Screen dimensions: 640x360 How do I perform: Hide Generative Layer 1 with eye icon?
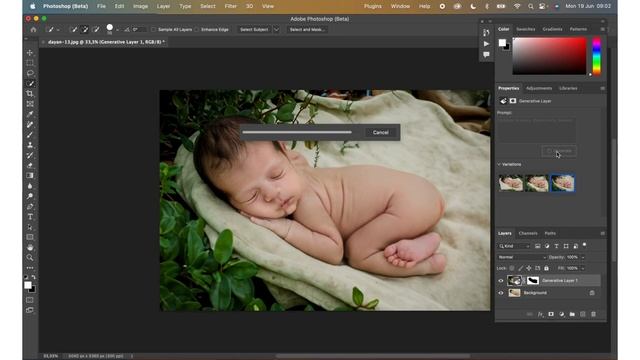tap(501, 280)
